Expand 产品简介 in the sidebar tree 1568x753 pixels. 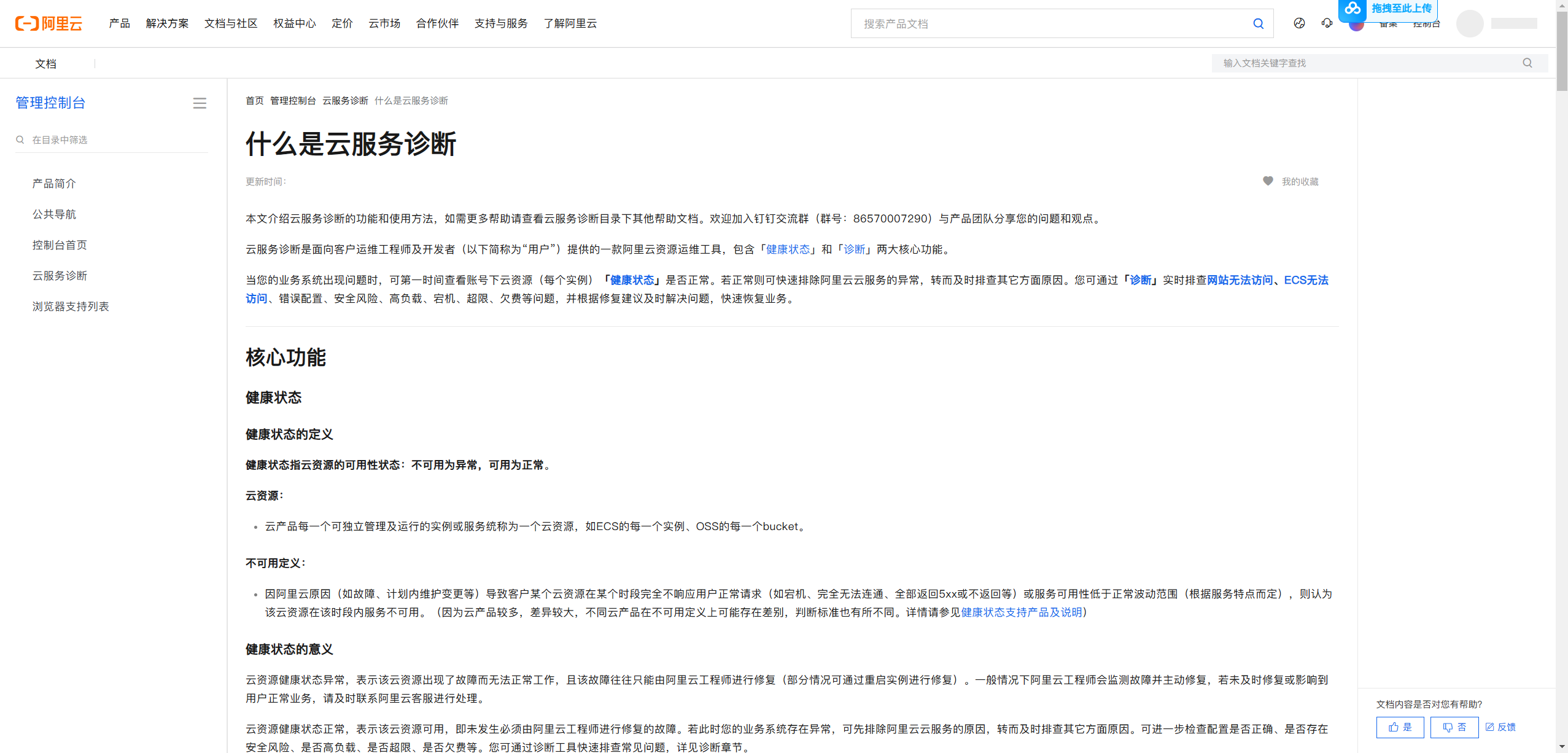click(x=54, y=184)
